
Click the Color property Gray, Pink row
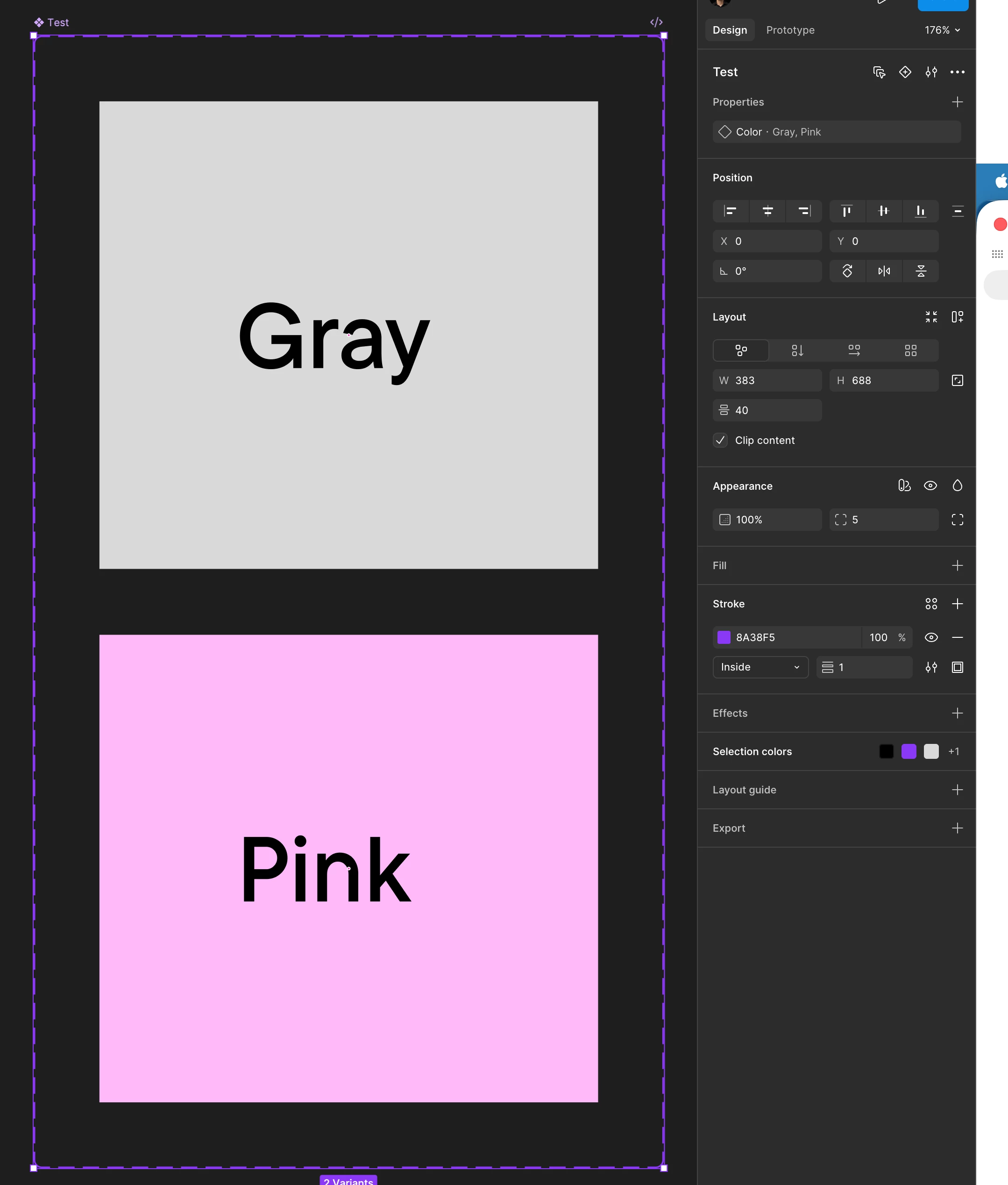pyautogui.click(x=836, y=132)
